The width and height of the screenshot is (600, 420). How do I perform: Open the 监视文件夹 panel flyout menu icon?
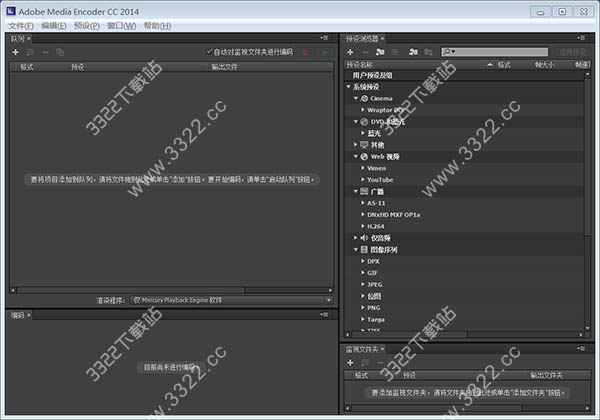[x=582, y=348]
